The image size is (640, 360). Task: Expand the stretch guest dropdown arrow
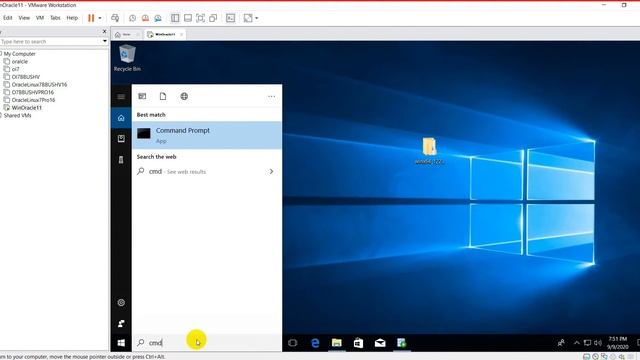coord(256,18)
